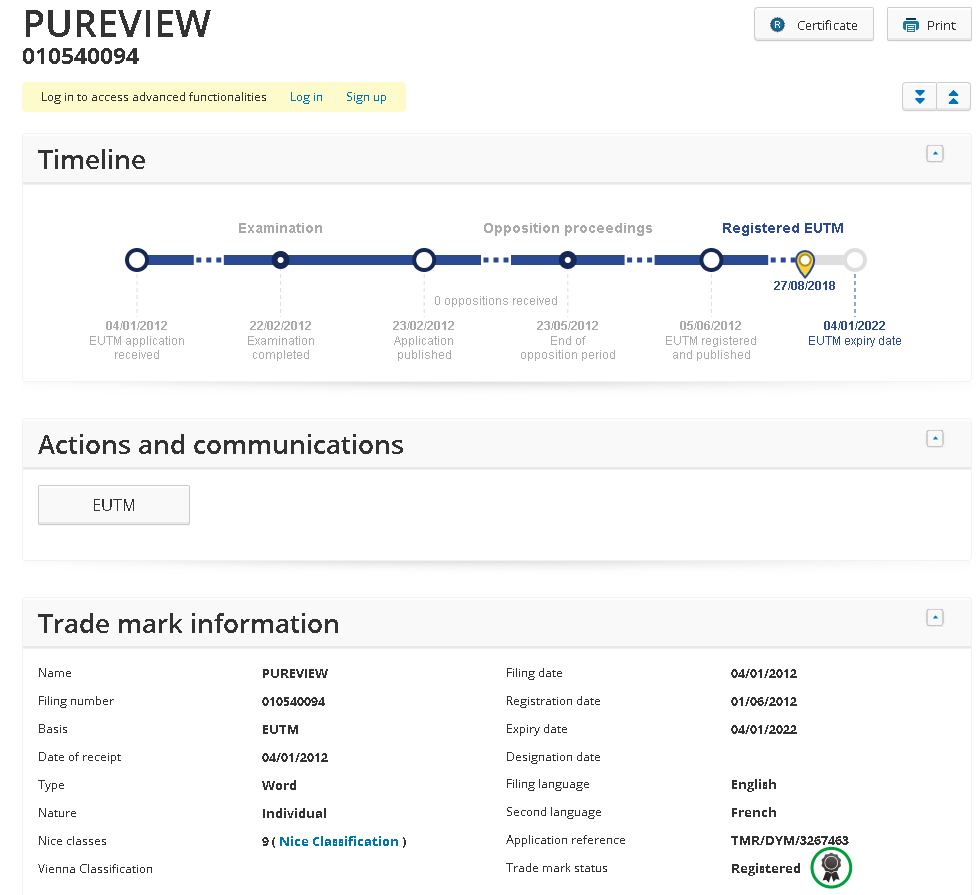The height and width of the screenshot is (895, 980).
Task: Select the Application published timeline node
Action: coord(424,260)
